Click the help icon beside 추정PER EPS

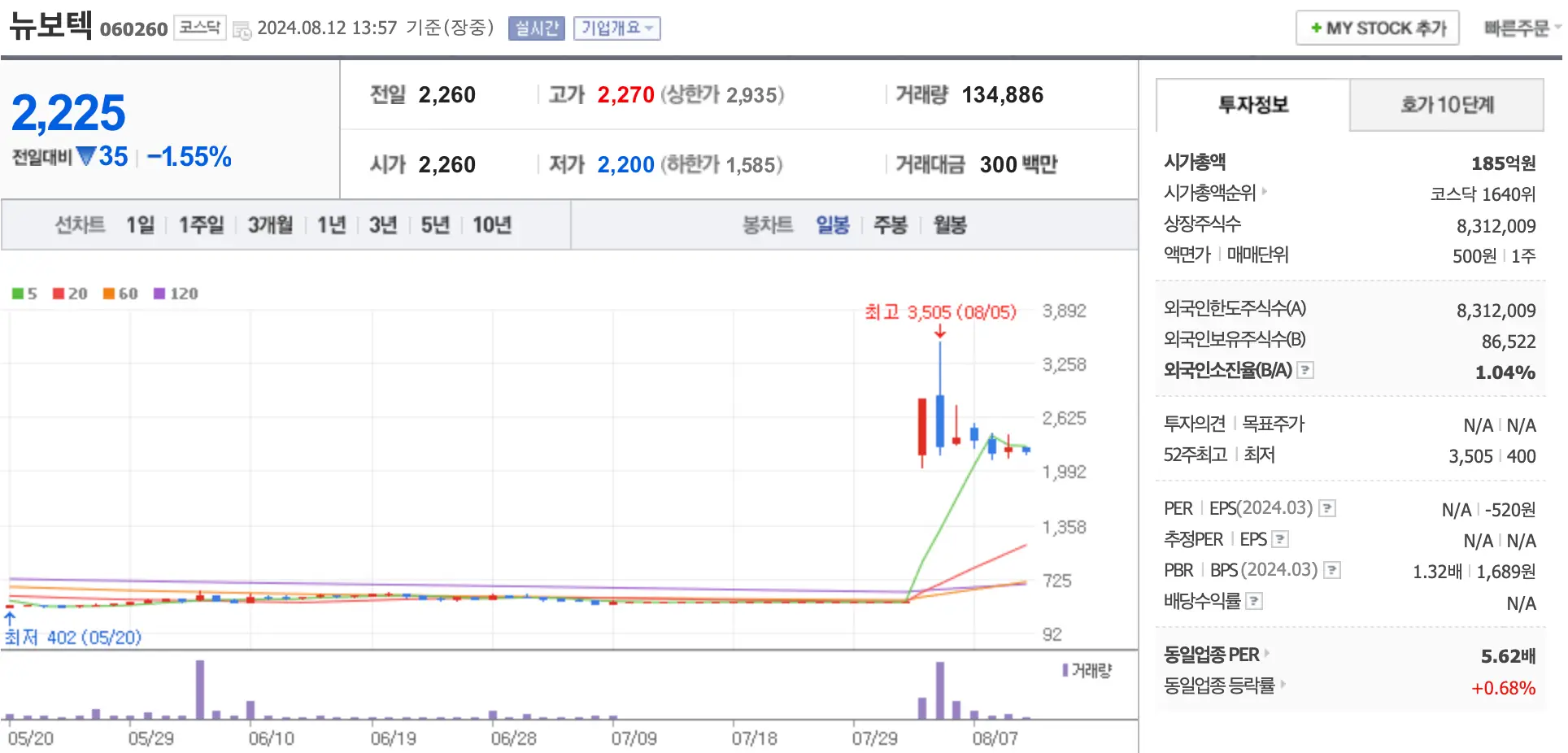(1281, 538)
